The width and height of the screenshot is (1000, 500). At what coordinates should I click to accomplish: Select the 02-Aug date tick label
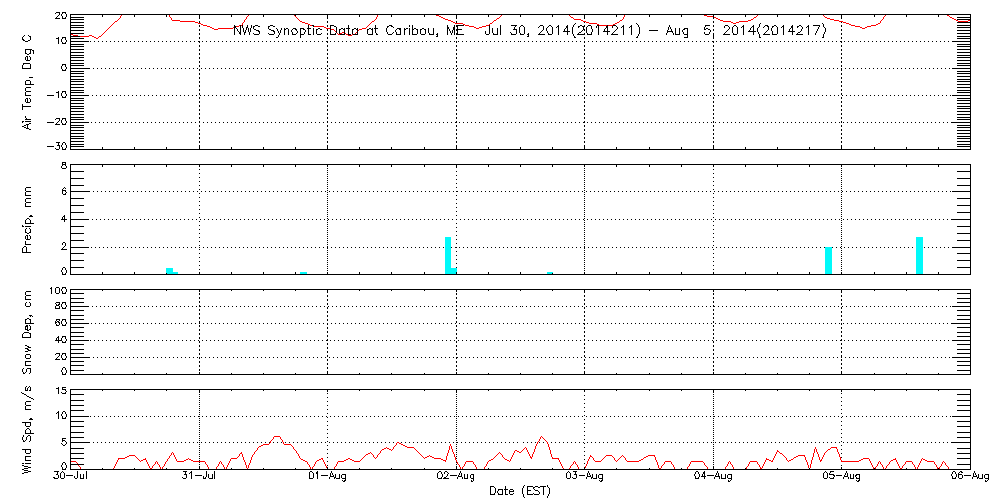point(457,477)
